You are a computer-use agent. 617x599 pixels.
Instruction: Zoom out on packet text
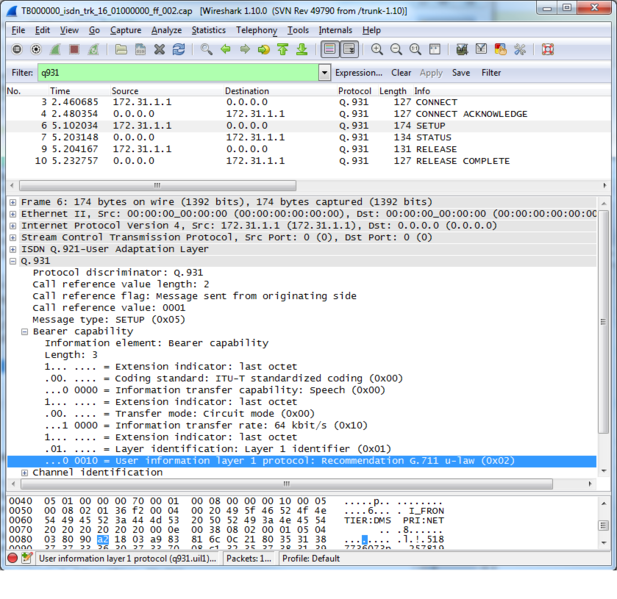pos(396,50)
